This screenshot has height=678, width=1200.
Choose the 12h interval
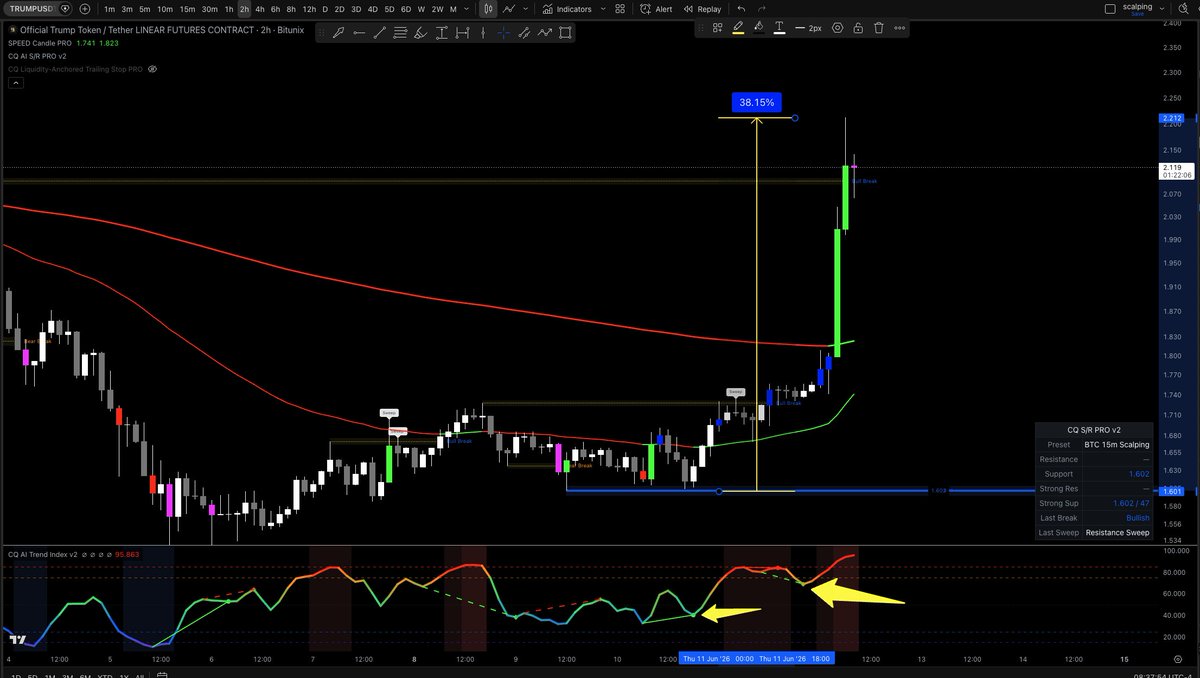tap(309, 9)
